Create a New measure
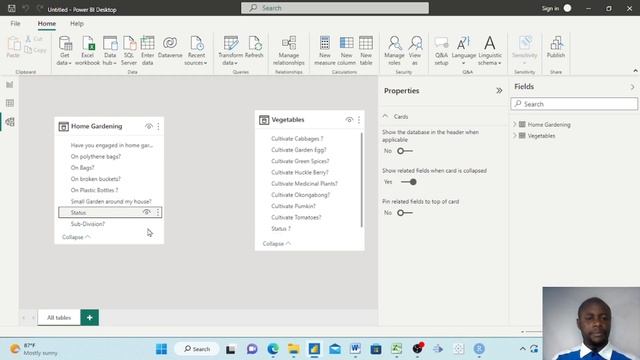The width and height of the screenshot is (640, 360). (x=325, y=51)
